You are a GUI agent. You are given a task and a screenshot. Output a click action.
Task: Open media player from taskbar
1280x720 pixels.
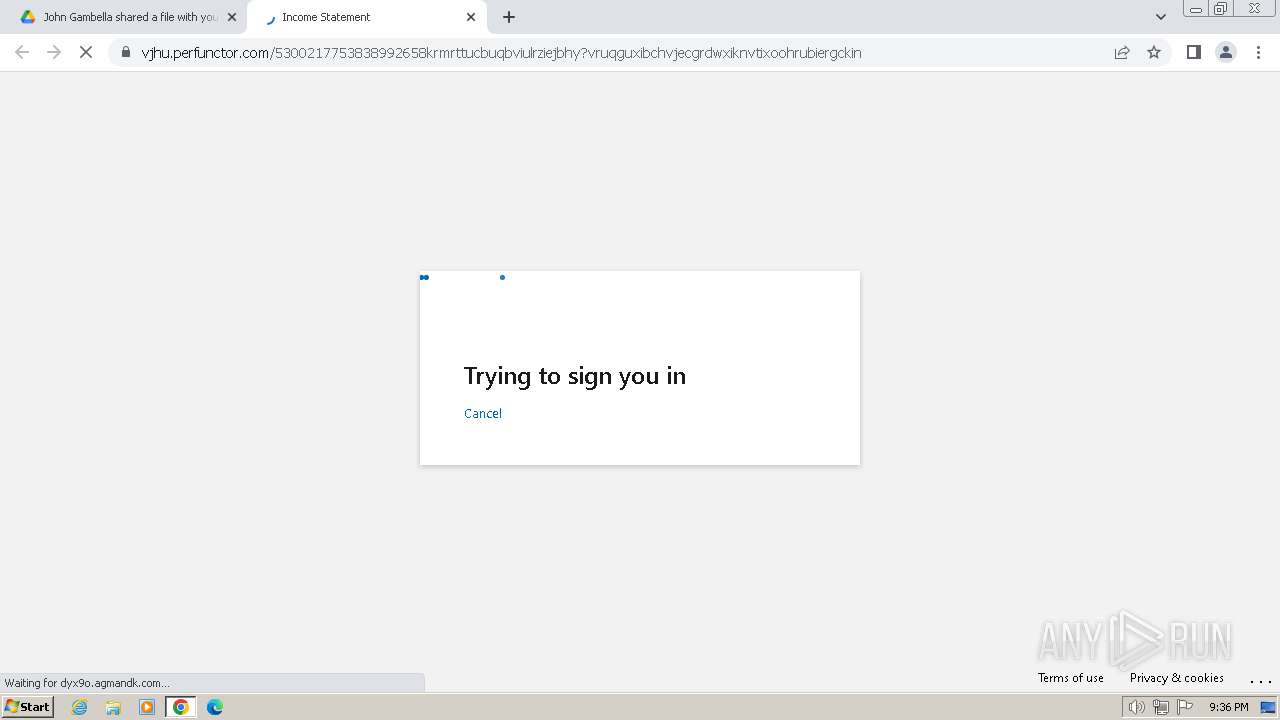coord(147,707)
